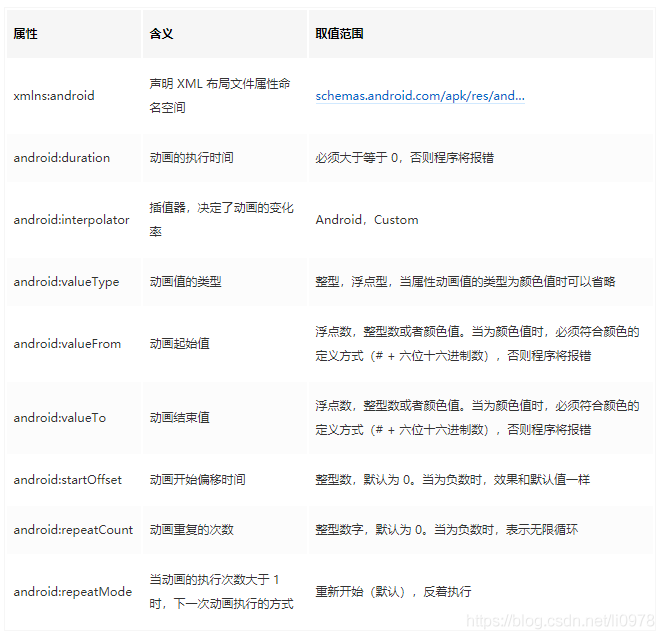Image resolution: width=664 pixels, height=639 pixels.
Task: Click the 属性 column header
Action: [74, 33]
